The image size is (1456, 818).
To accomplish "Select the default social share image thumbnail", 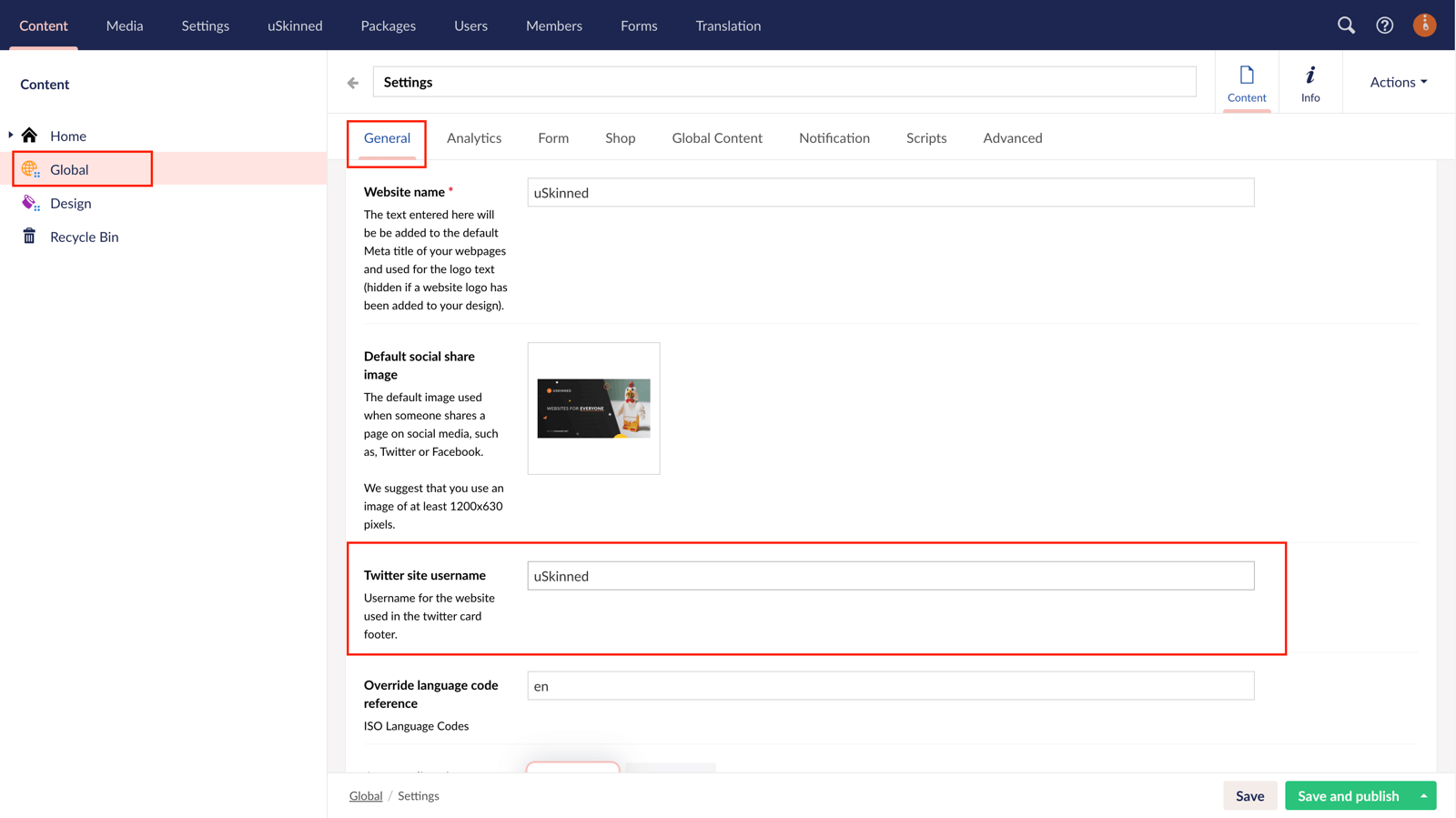I will point(593,409).
